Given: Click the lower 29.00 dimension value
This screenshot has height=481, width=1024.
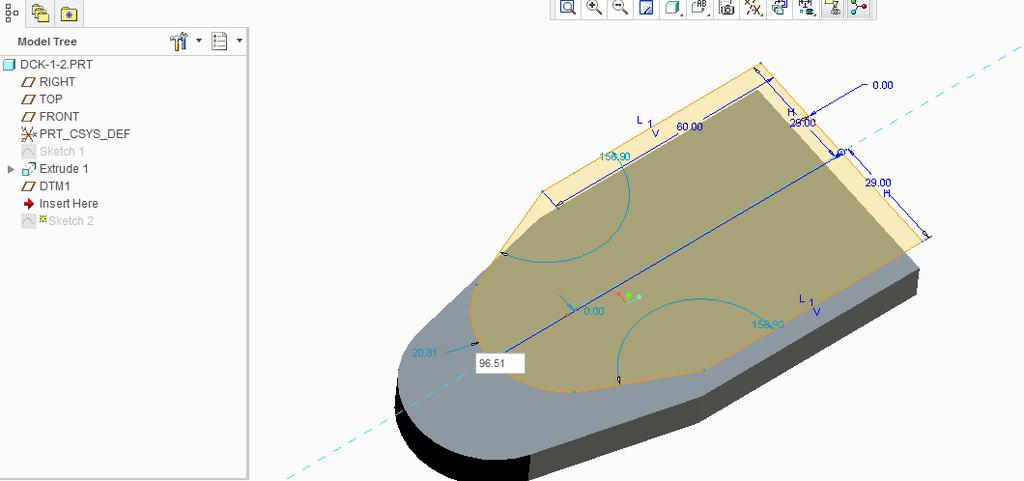Looking at the screenshot, I should pos(878,183).
